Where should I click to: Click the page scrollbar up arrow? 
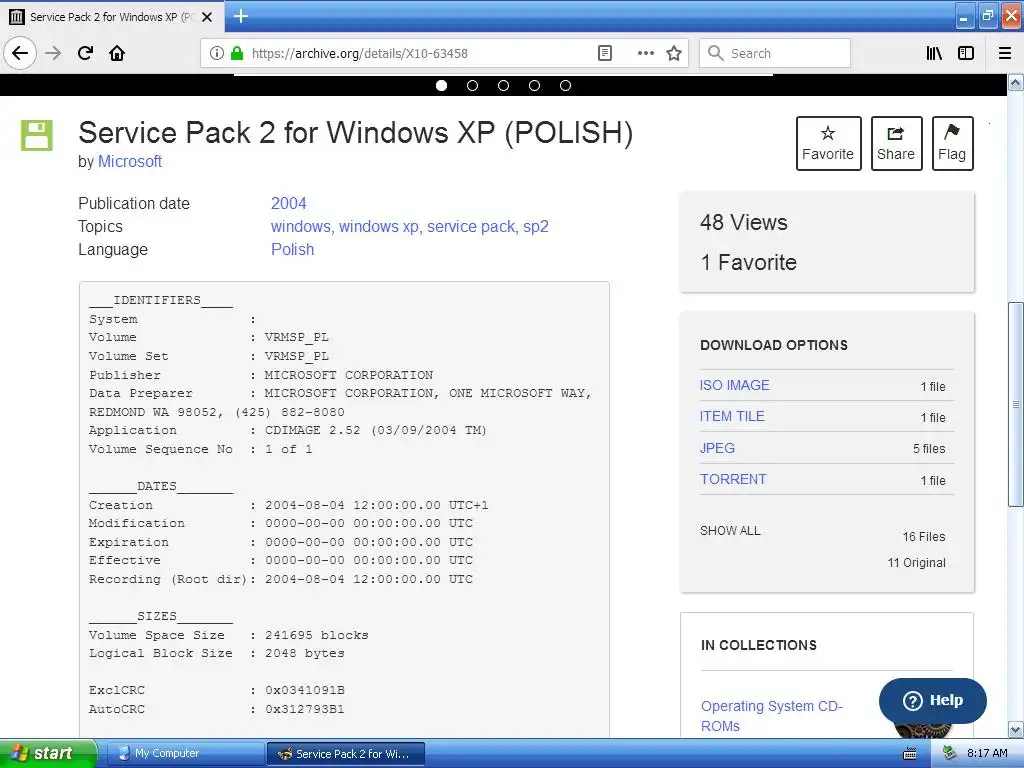click(1016, 82)
